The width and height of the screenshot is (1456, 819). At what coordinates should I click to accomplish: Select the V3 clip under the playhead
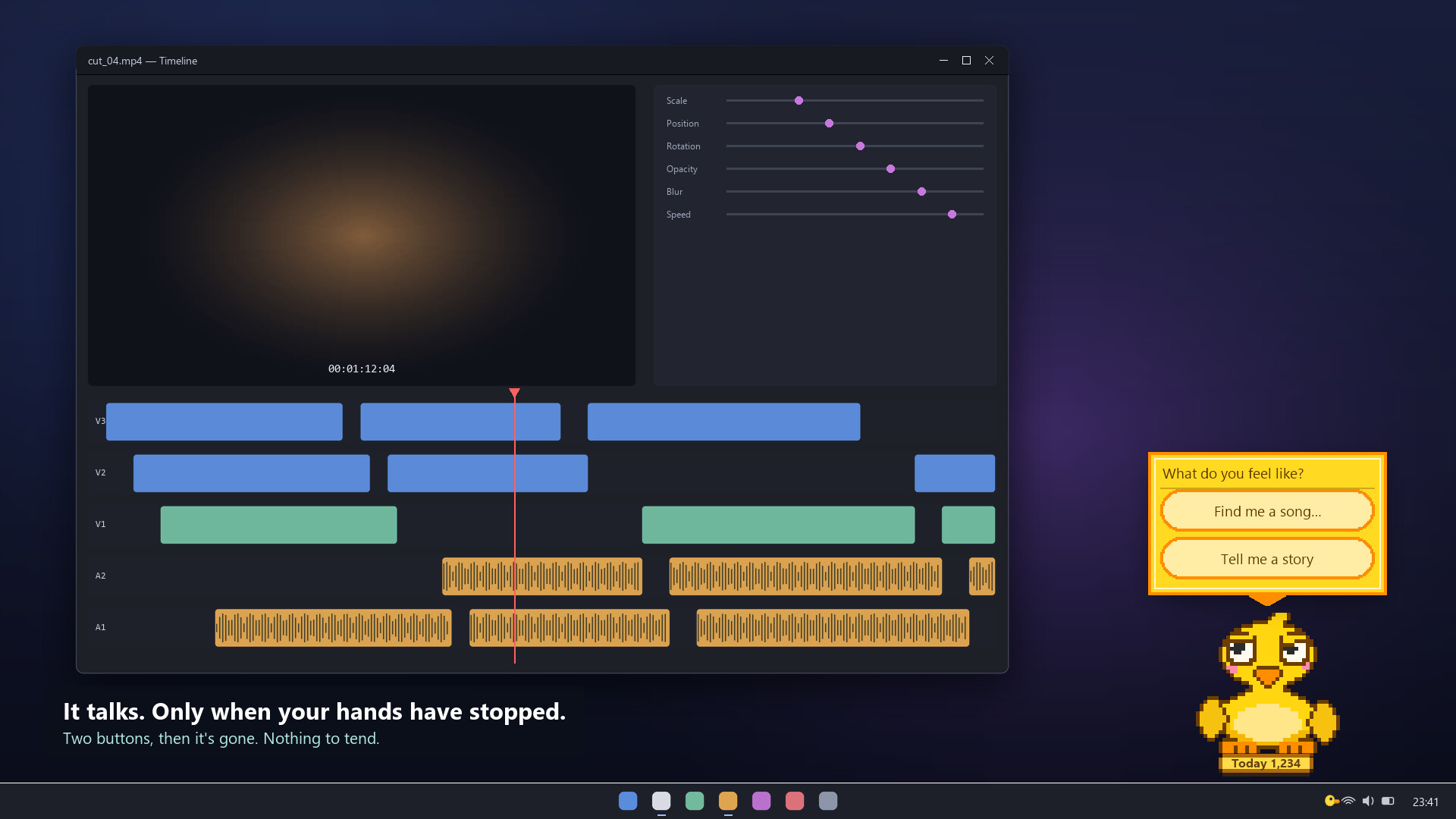460,422
